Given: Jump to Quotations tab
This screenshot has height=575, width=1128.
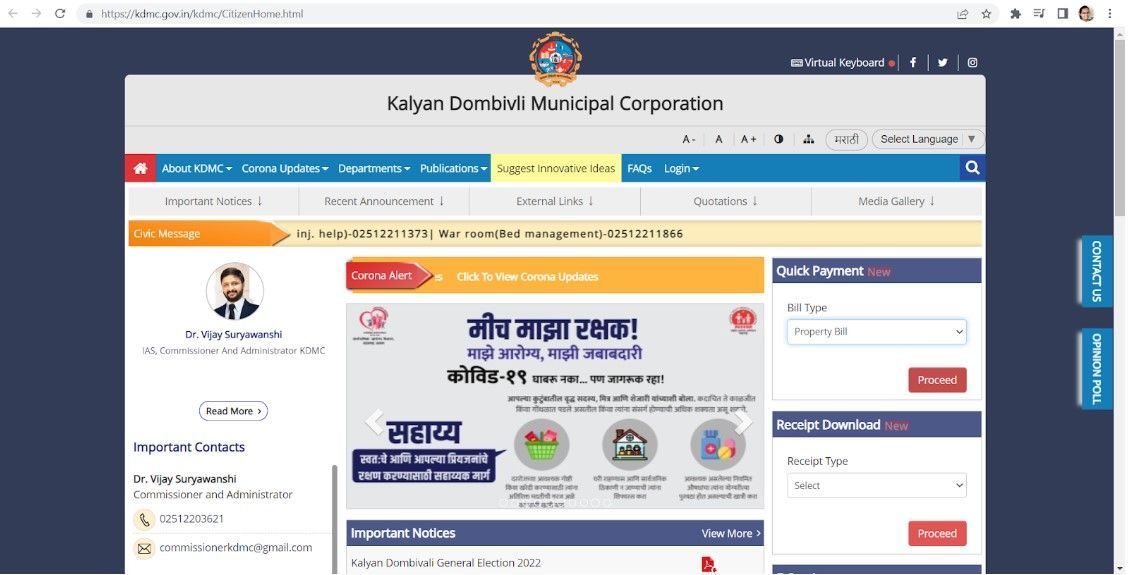Looking at the screenshot, I should click(x=726, y=202).
